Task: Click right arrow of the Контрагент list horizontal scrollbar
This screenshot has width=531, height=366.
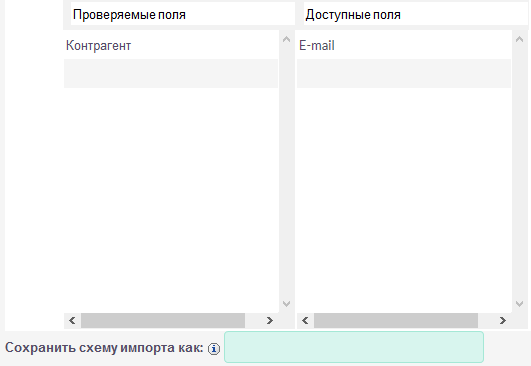Action: [x=270, y=320]
